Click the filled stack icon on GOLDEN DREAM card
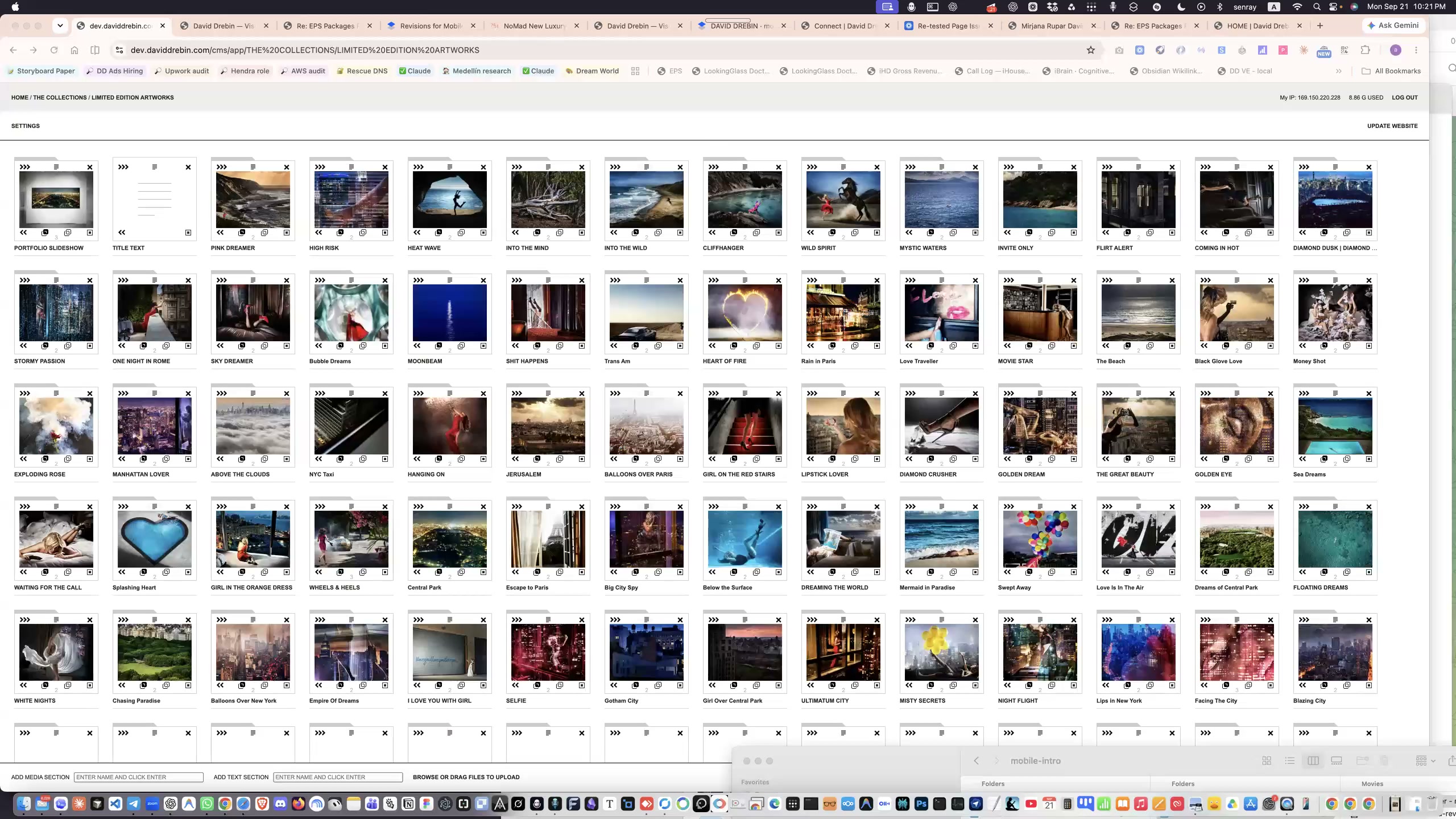The width and height of the screenshot is (1456, 819). point(1029,458)
